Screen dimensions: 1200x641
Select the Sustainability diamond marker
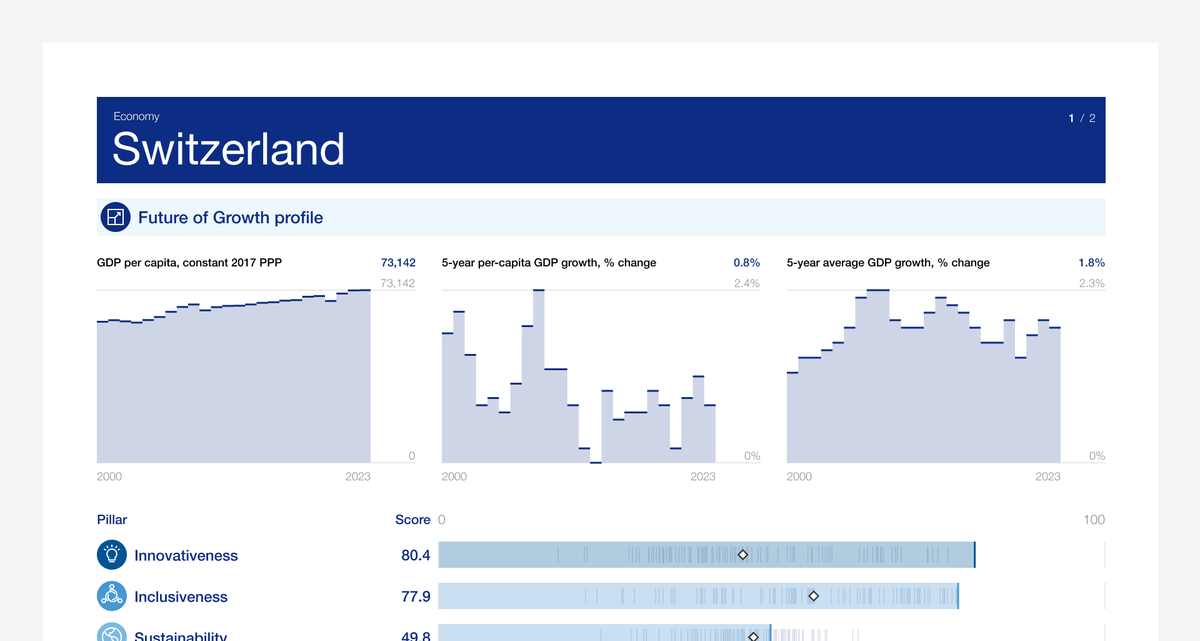pyautogui.click(x=754, y=635)
